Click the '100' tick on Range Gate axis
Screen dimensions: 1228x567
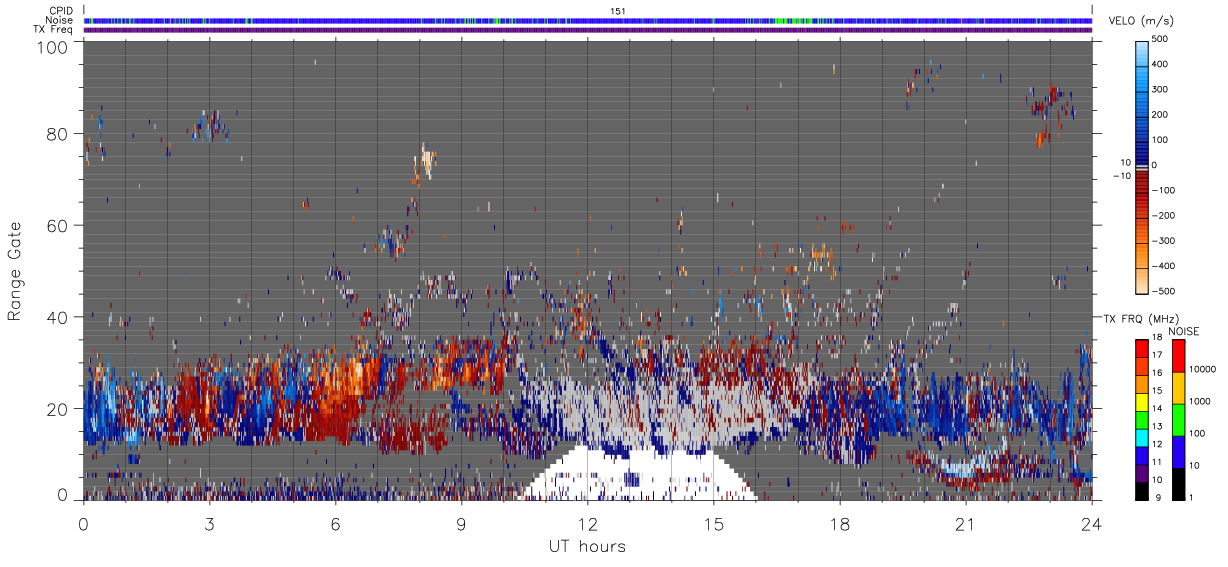click(53, 46)
